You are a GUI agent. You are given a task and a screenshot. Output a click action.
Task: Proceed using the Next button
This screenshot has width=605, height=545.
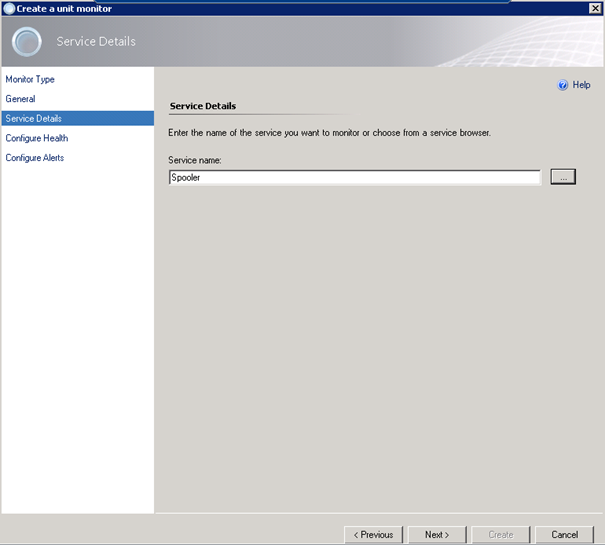coord(437,535)
